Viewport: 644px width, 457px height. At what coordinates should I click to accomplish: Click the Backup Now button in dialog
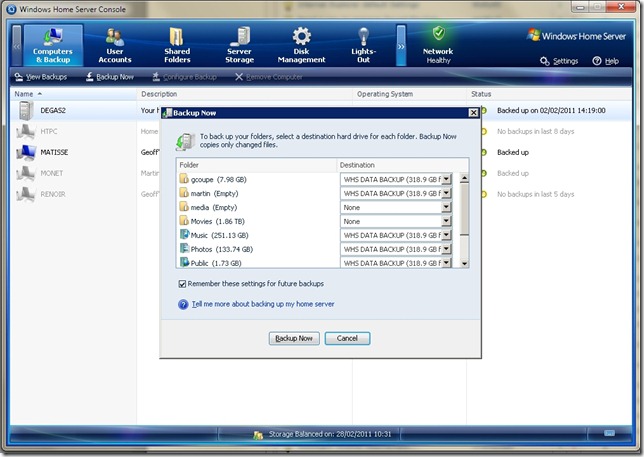point(293,338)
